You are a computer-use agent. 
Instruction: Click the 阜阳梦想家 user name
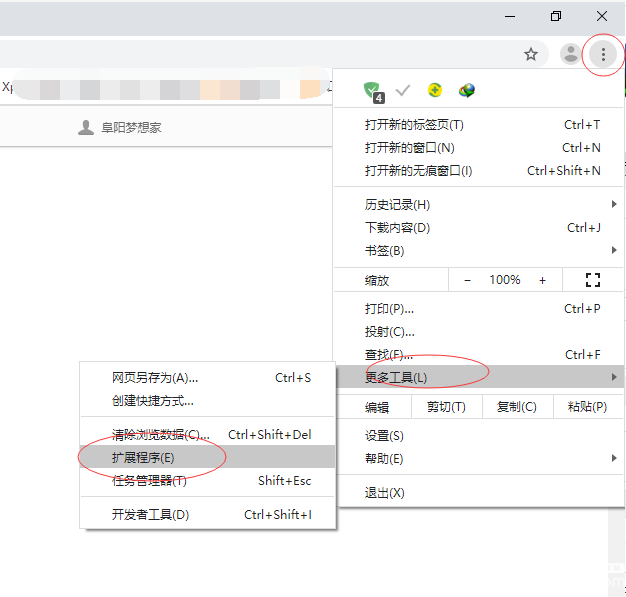point(131,128)
